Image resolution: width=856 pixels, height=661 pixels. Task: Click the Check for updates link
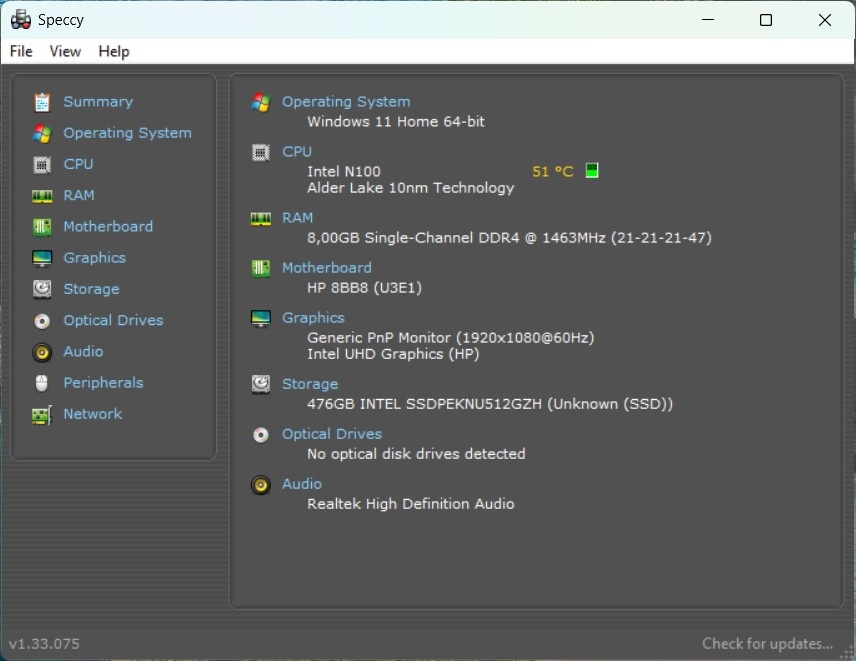point(766,643)
